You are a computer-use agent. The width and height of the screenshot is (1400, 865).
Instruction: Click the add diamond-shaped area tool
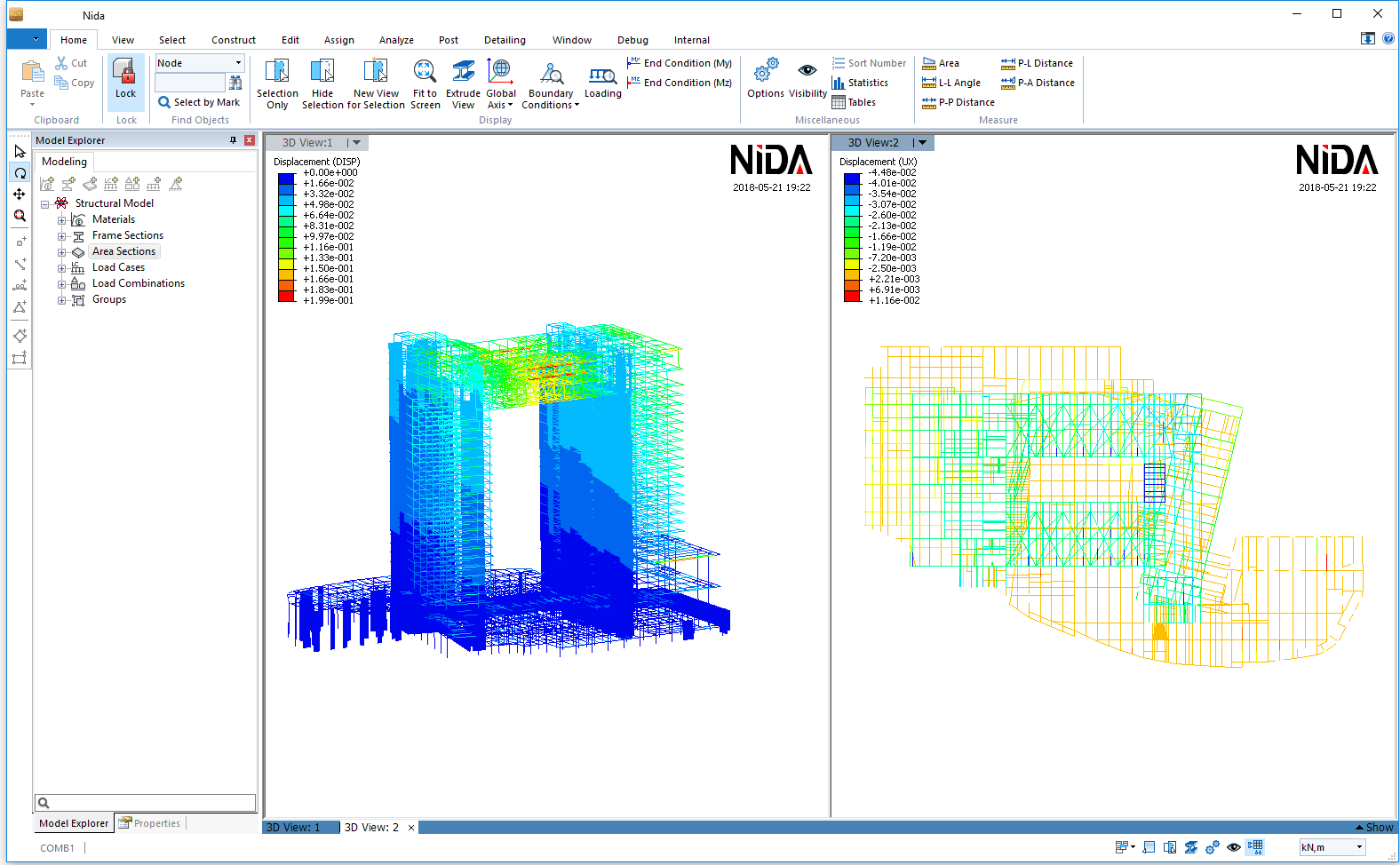pos(20,336)
